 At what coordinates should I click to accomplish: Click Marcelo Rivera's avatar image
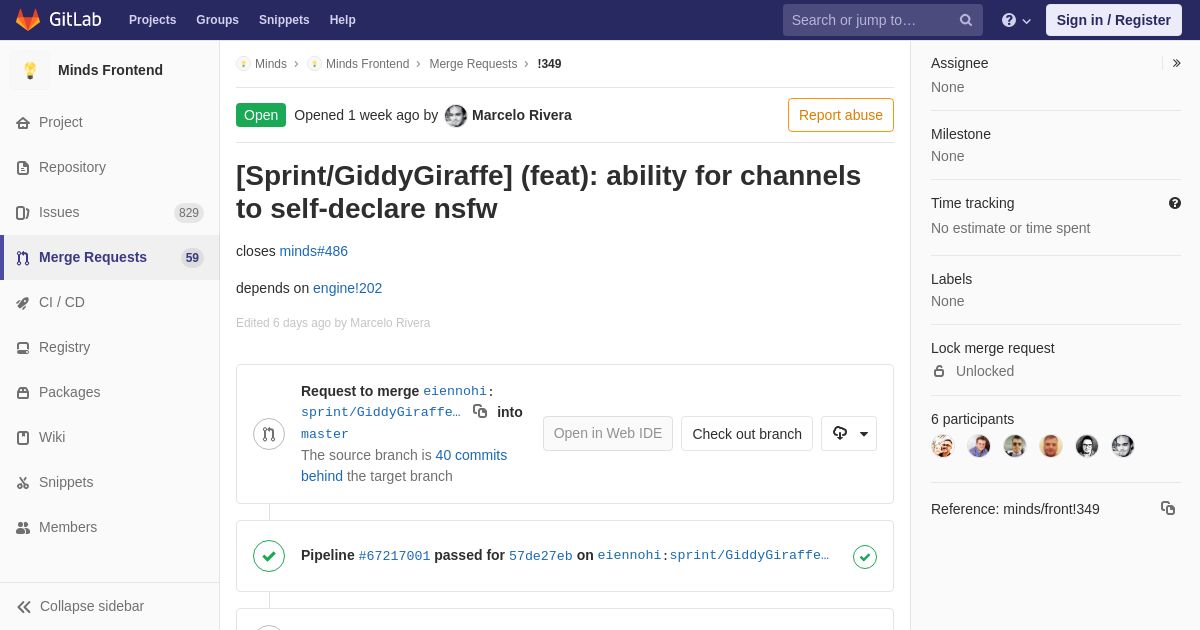456,115
